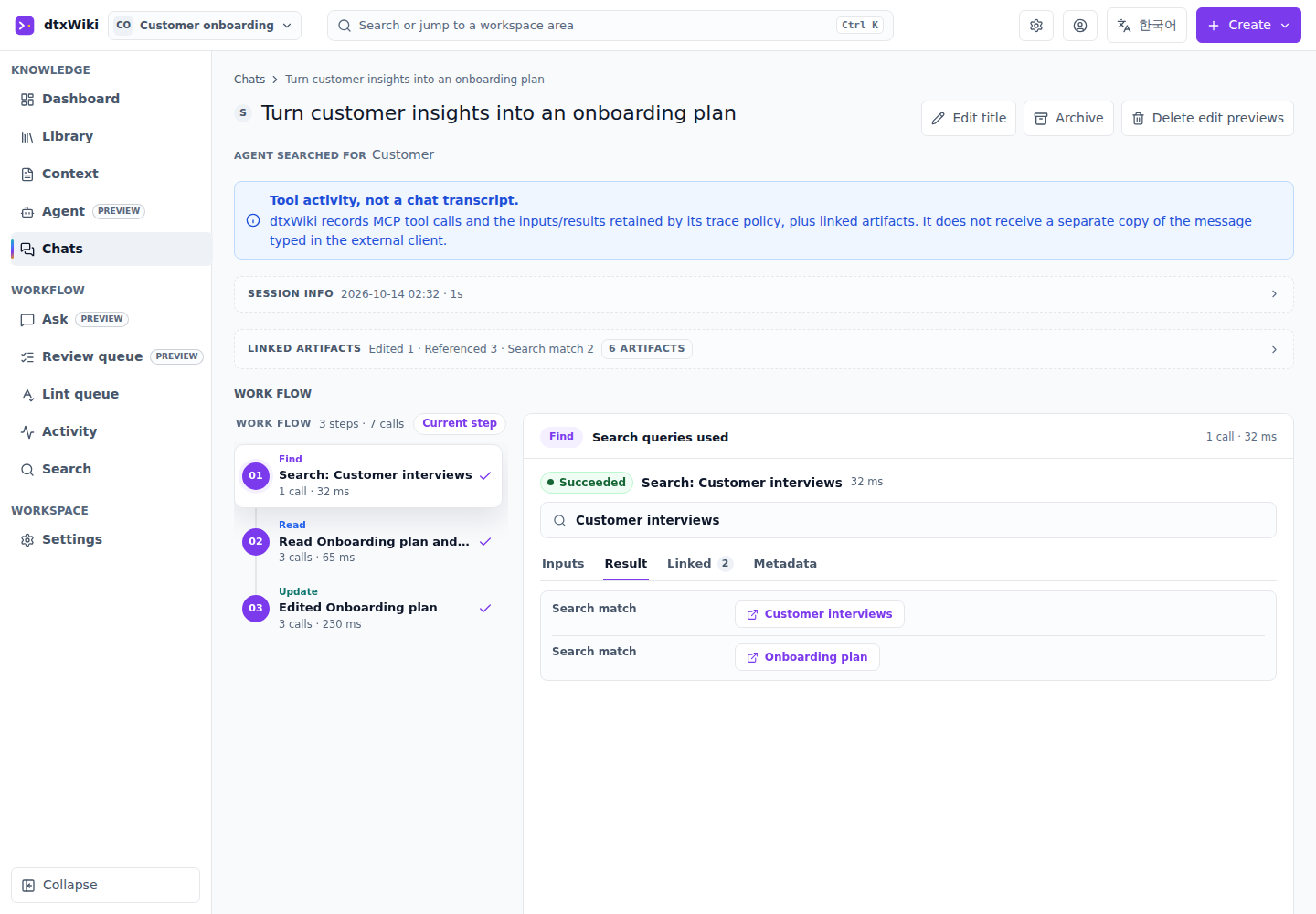Image resolution: width=1316 pixels, height=914 pixels.
Task: Click the info icon in the tool activity notice
Action: pos(253,220)
